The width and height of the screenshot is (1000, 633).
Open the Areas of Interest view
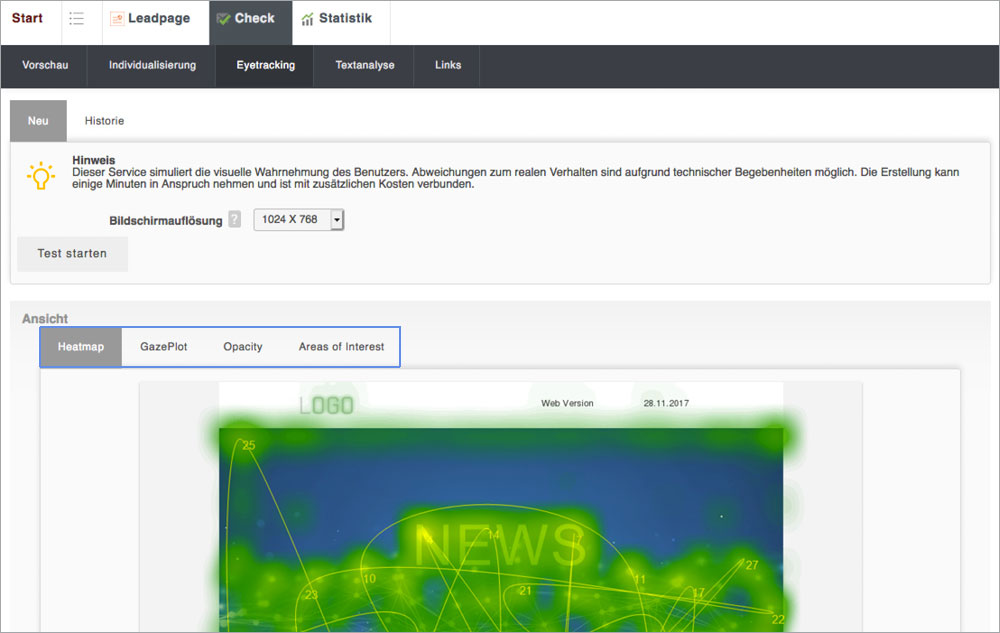point(341,347)
